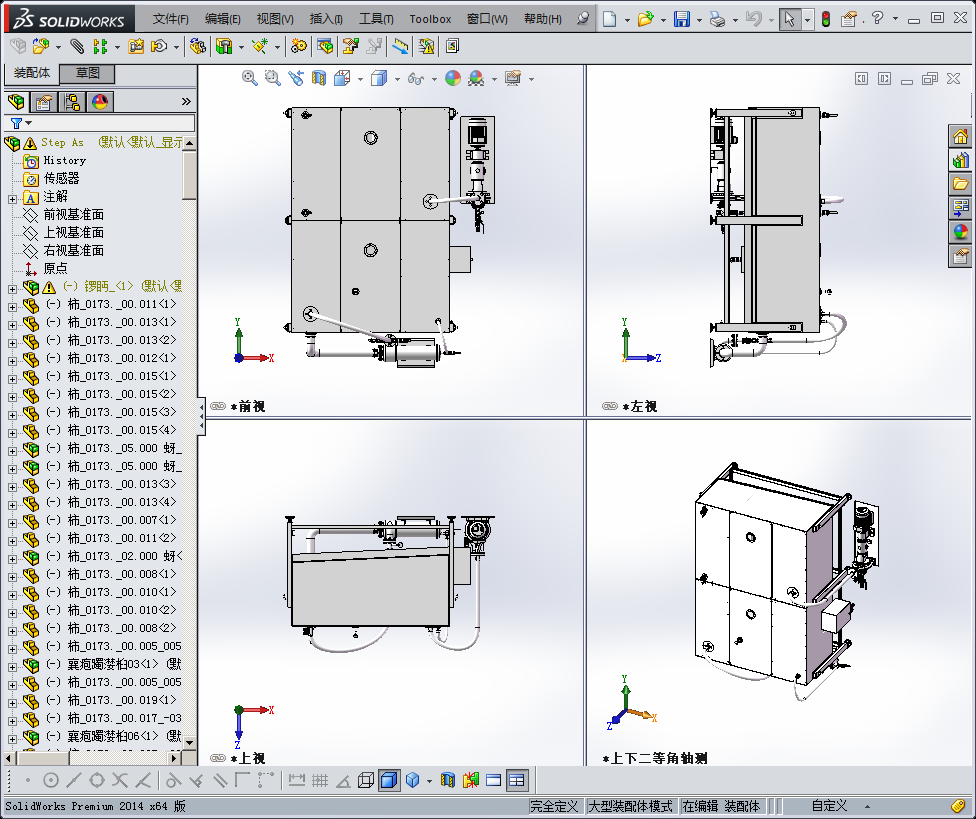Click 自定义 in the status bar
976x819 pixels.
[x=829, y=806]
